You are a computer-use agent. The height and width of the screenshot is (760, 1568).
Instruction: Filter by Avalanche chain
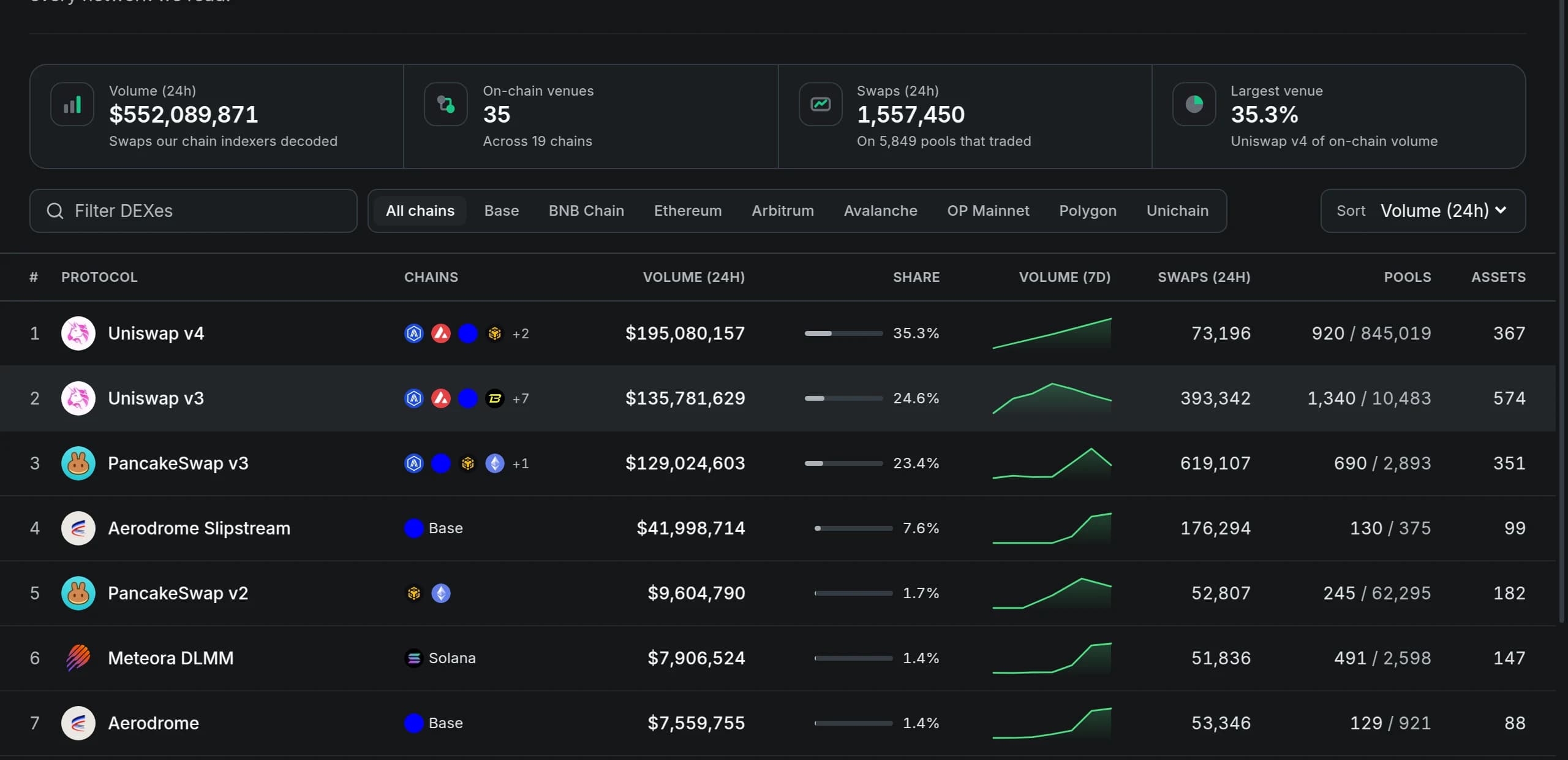click(x=881, y=211)
